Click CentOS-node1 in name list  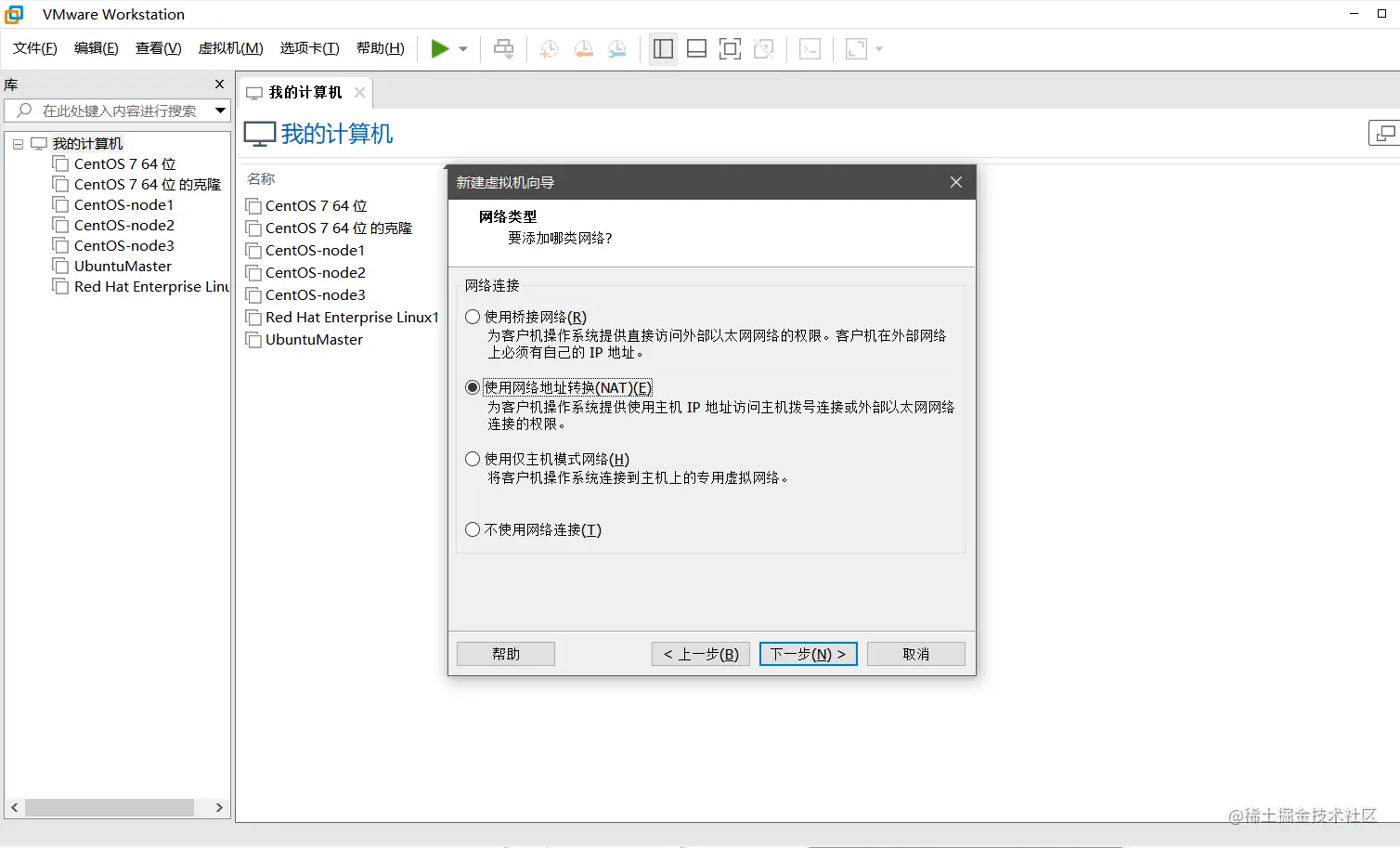click(x=316, y=251)
